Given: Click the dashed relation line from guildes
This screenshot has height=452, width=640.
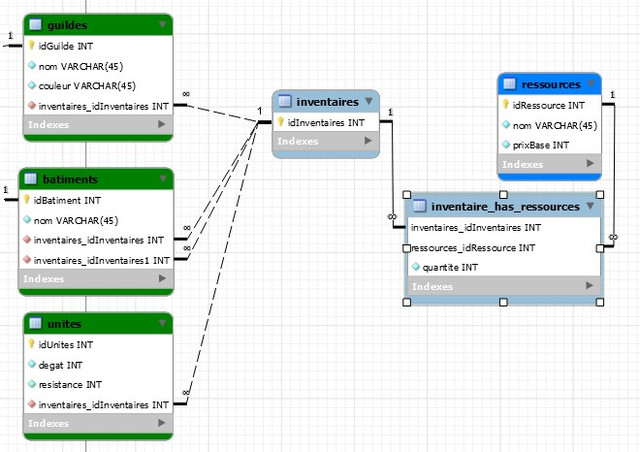Looking at the screenshot, I should (222, 114).
